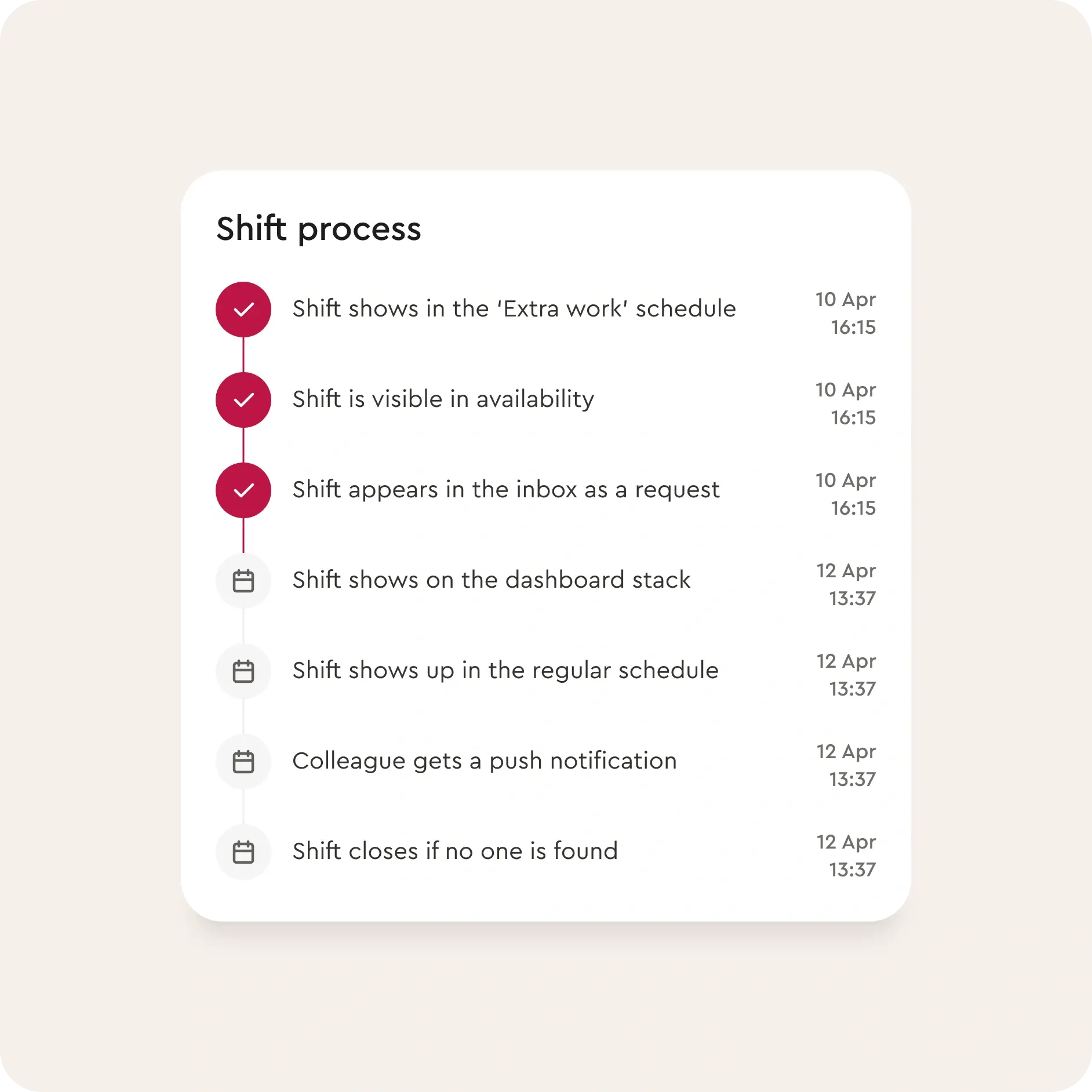Screen dimensions: 1092x1092
Task: Select 'Shift shows up in the regular schedule'
Action: click(505, 671)
